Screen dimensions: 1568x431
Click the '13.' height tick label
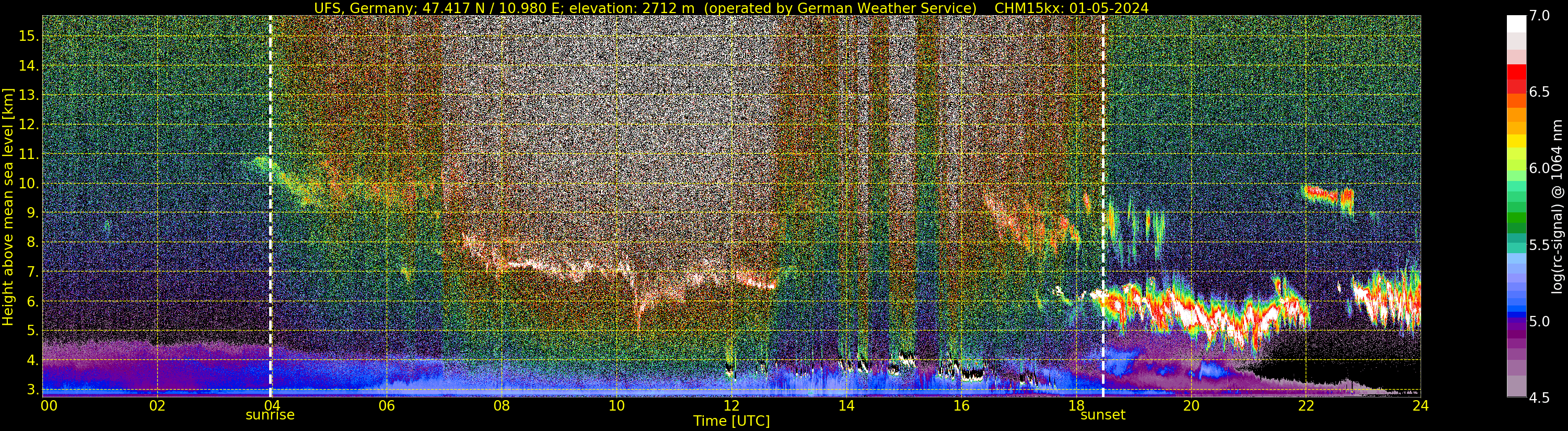coord(29,95)
